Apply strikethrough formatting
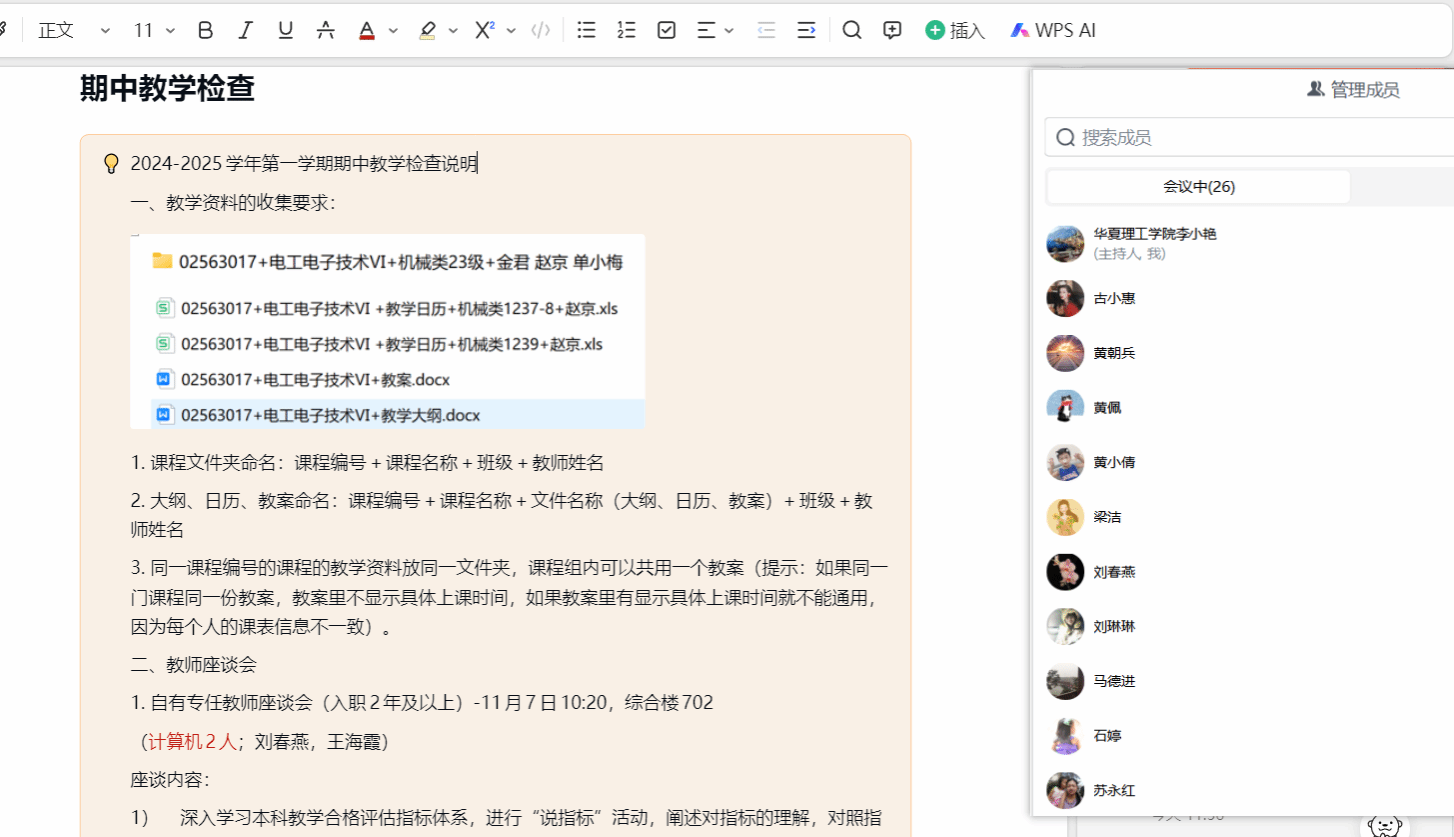The image size is (1454, 837). pyautogui.click(x=325, y=30)
